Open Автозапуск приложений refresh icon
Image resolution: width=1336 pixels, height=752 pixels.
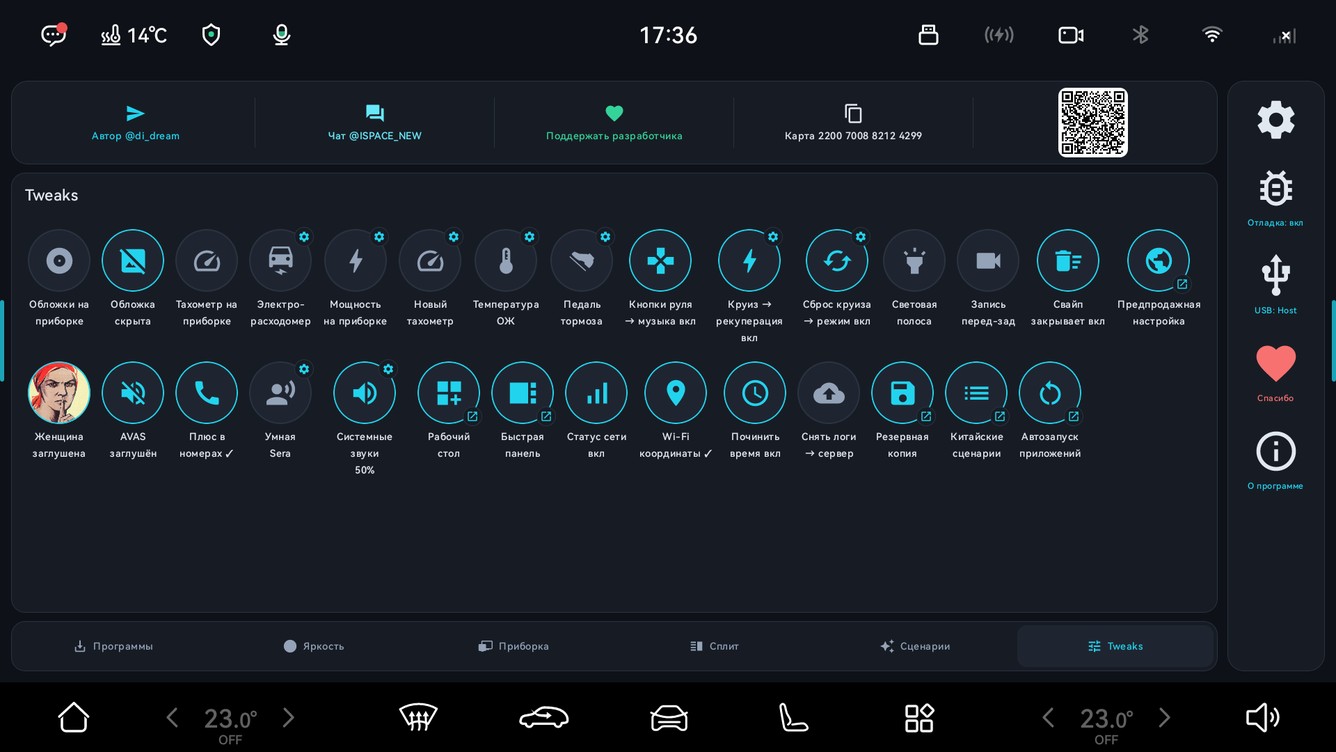(1050, 393)
